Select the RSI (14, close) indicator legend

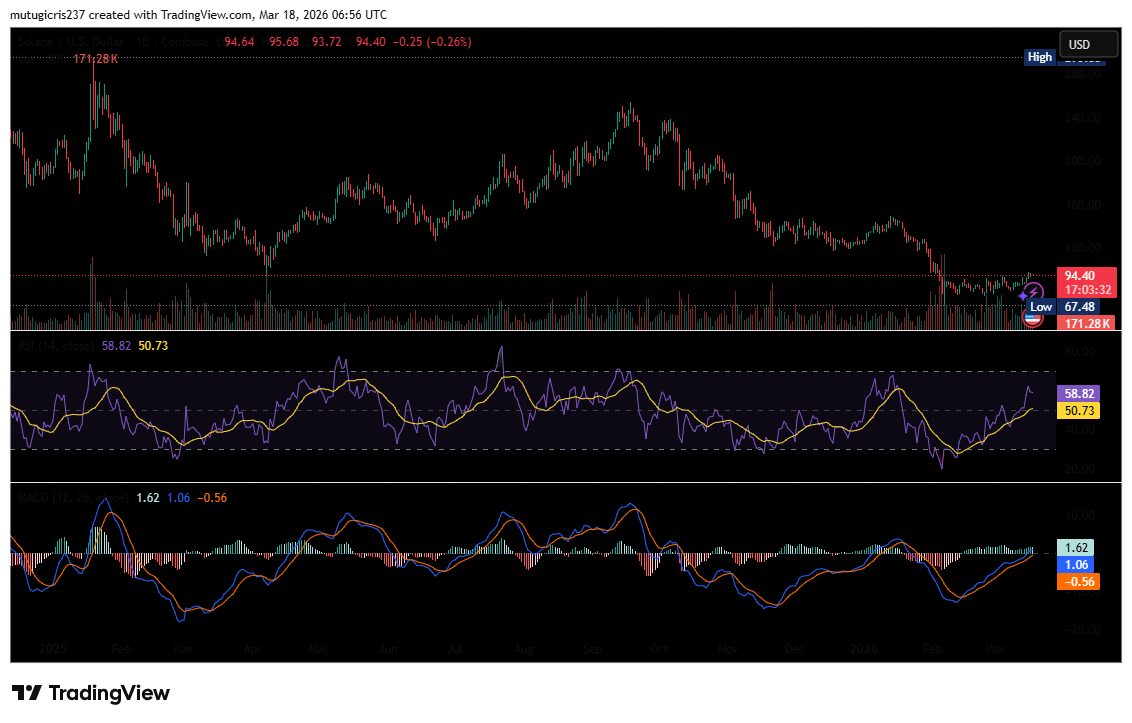tap(56, 346)
